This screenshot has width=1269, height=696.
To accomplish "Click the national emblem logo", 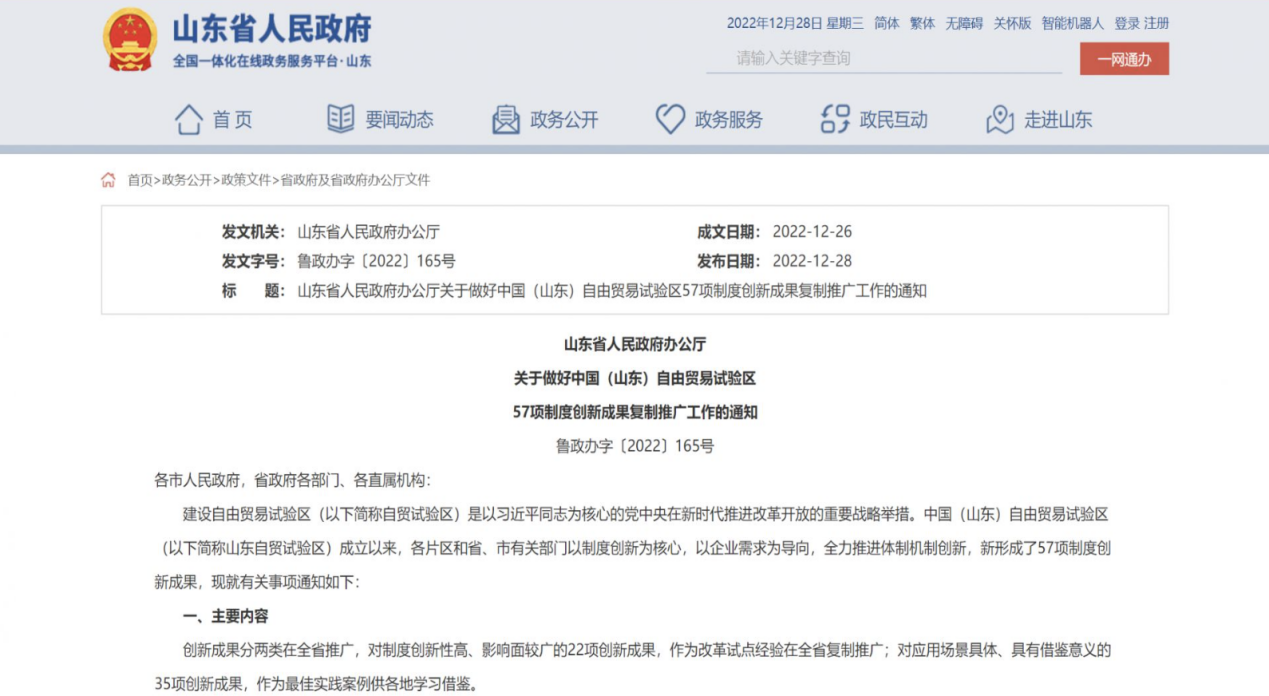I will [x=130, y=39].
